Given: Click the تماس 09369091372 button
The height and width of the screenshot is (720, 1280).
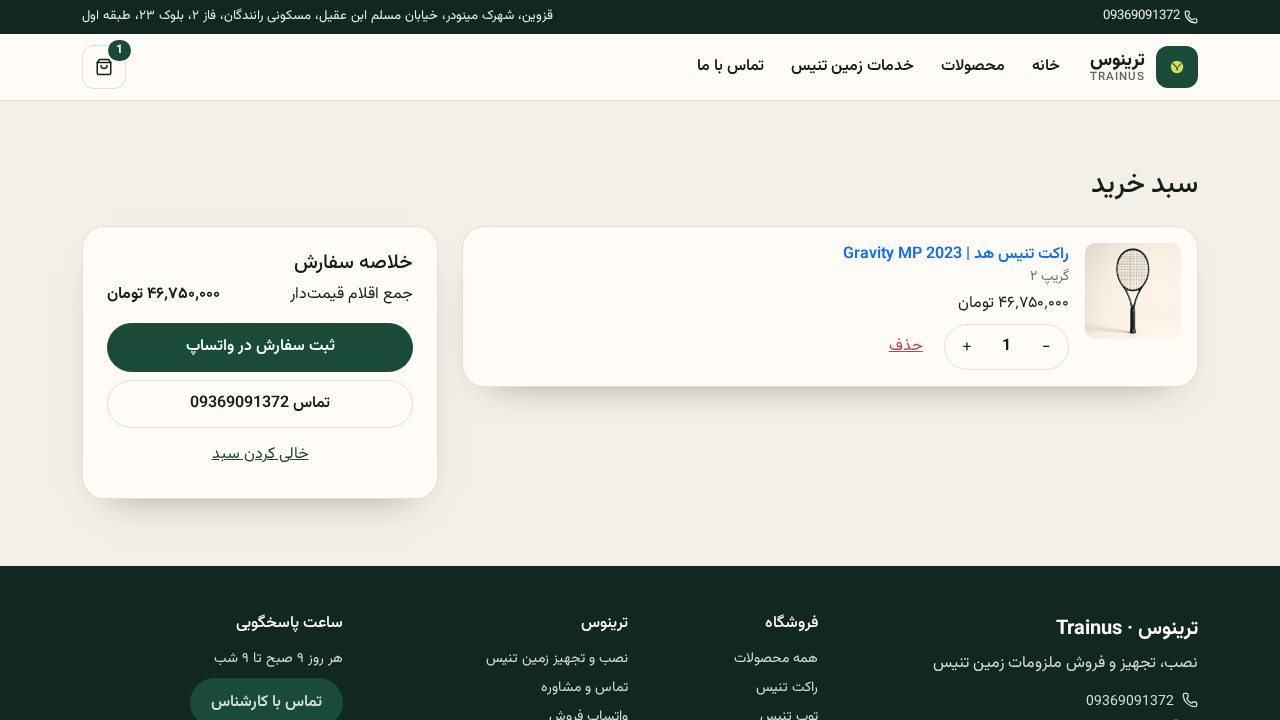Looking at the screenshot, I should click(x=260, y=404).
